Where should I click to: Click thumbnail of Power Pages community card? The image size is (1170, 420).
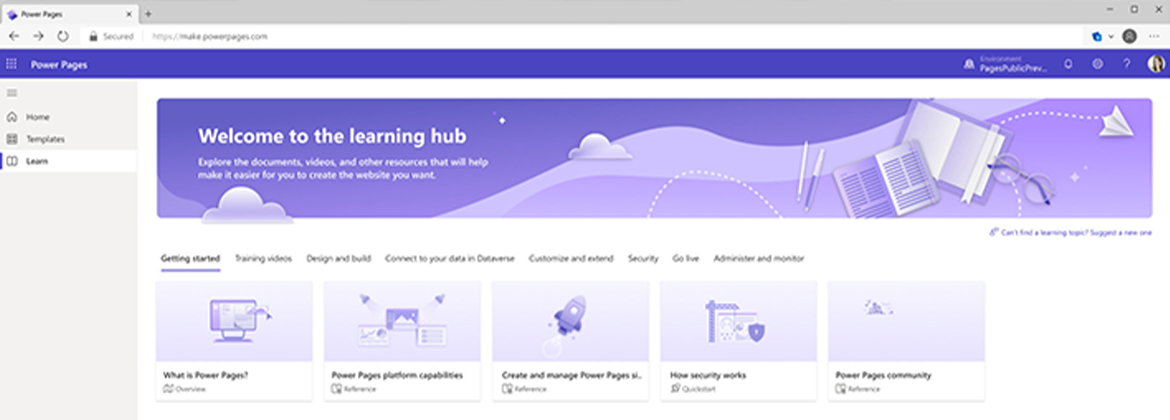pyautogui.click(x=907, y=322)
